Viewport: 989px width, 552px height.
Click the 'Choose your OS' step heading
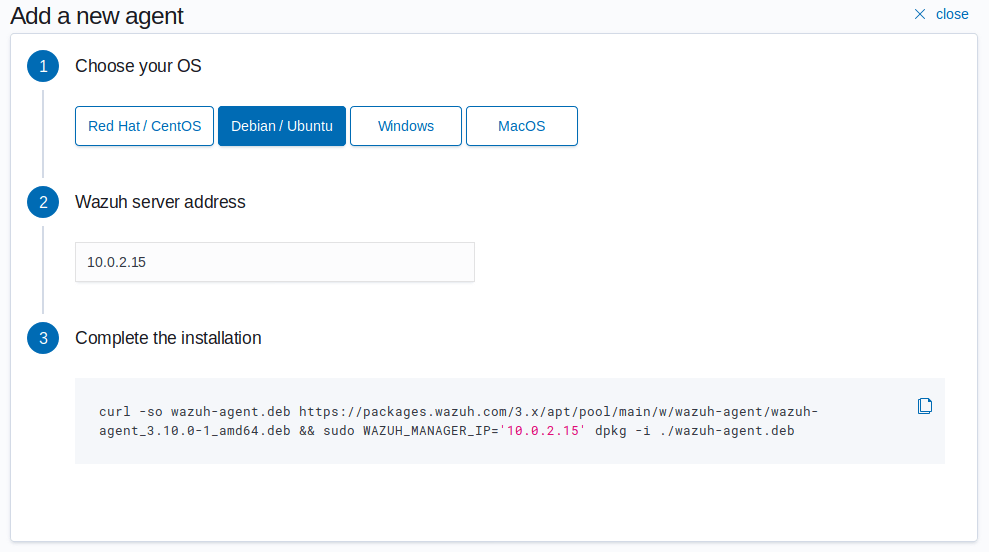(x=138, y=66)
